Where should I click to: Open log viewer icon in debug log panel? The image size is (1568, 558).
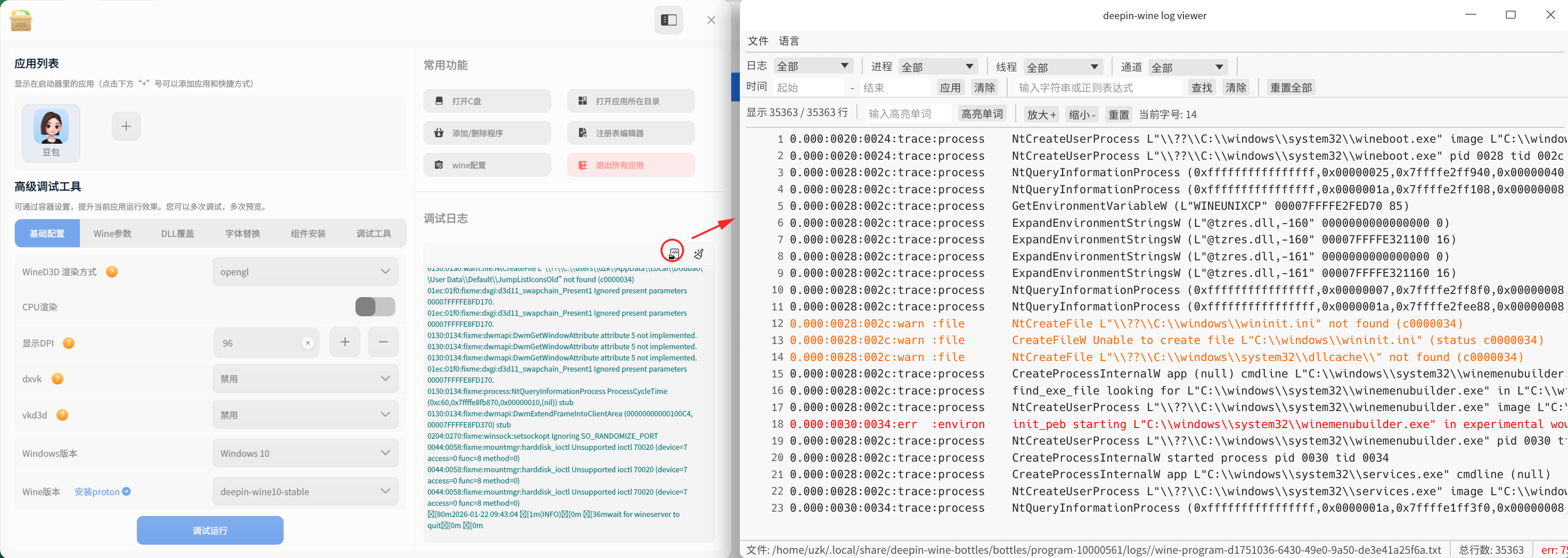coord(673,253)
